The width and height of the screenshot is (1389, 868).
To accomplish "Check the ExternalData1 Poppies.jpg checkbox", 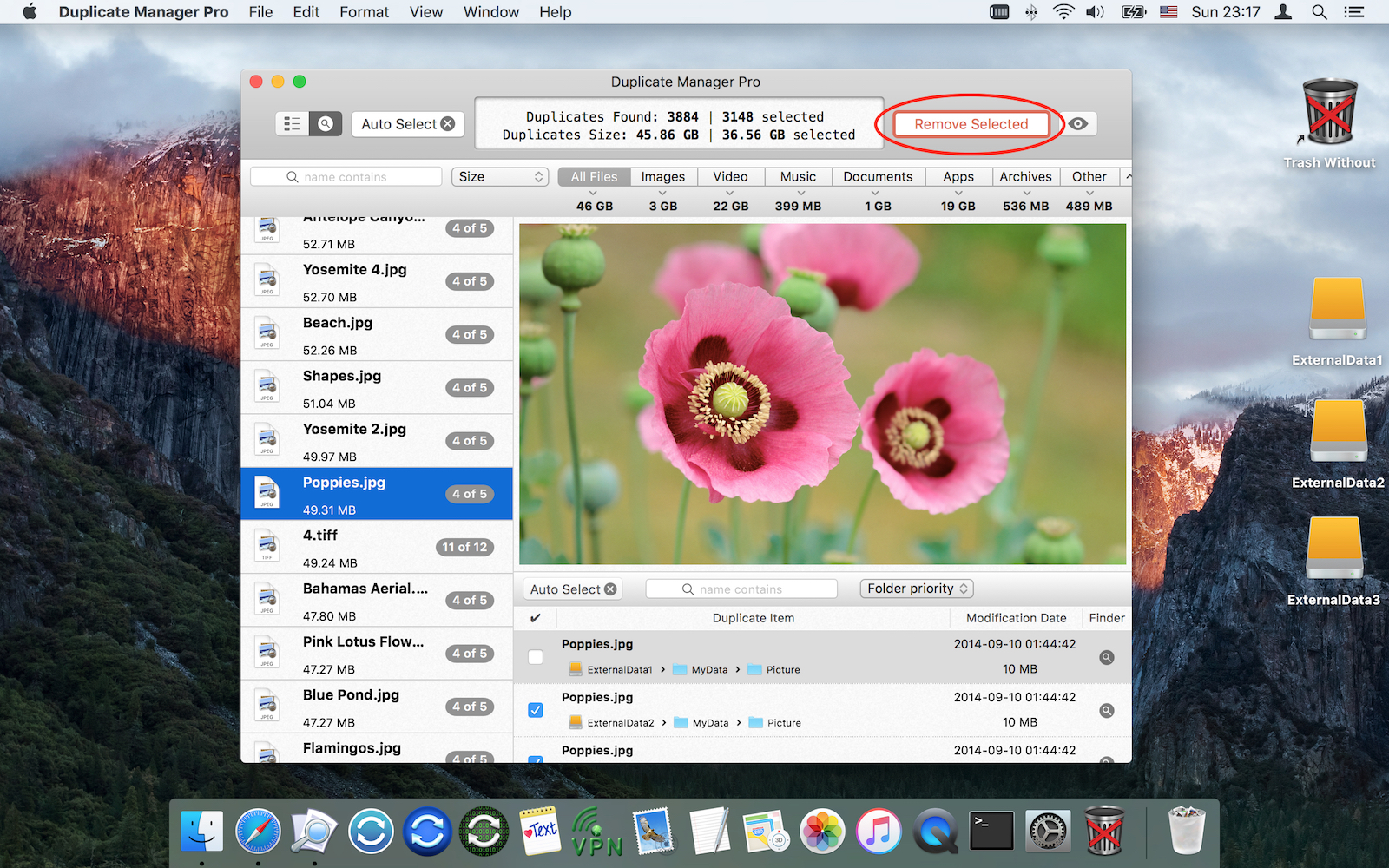I will point(536,657).
